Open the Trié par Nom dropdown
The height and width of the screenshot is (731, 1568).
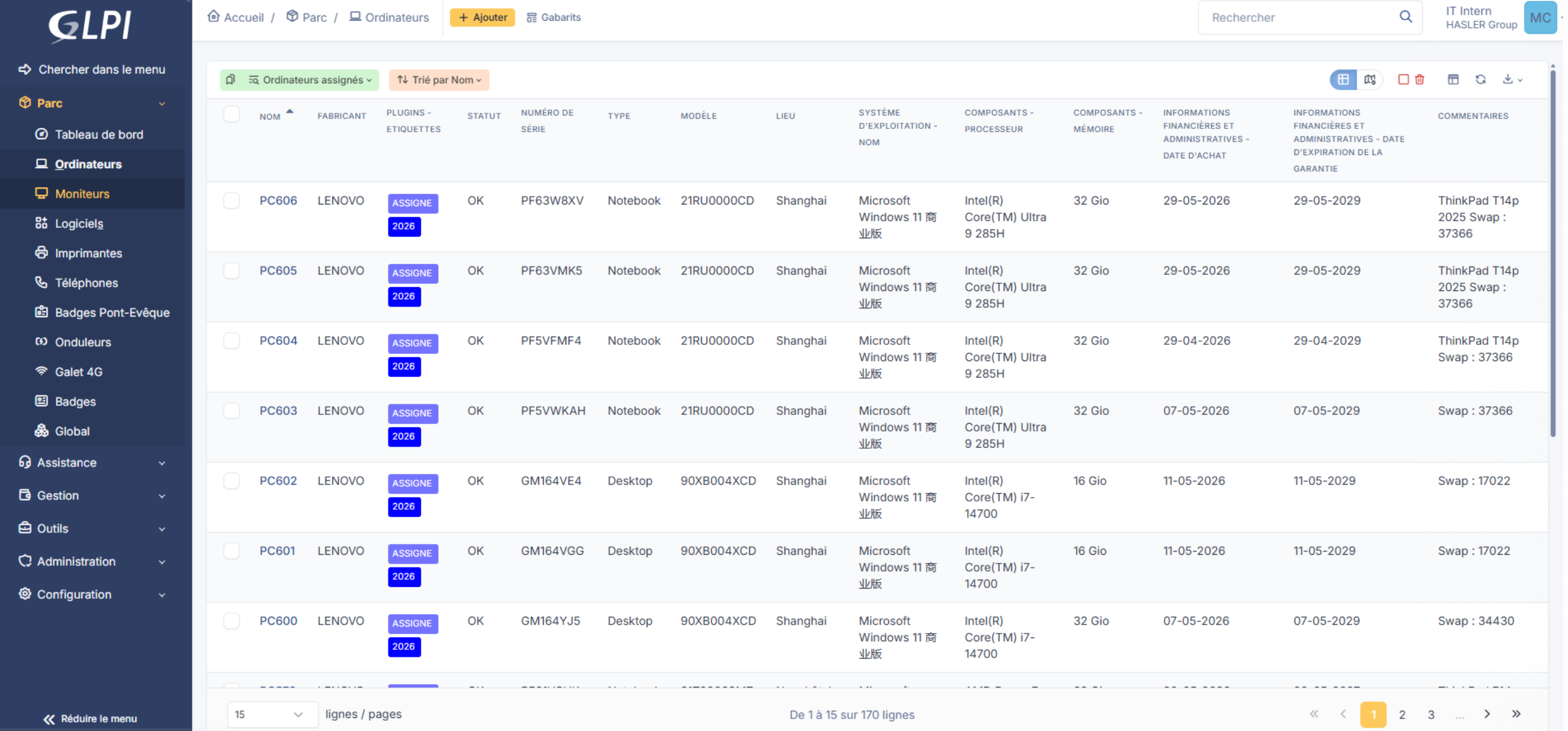point(438,80)
